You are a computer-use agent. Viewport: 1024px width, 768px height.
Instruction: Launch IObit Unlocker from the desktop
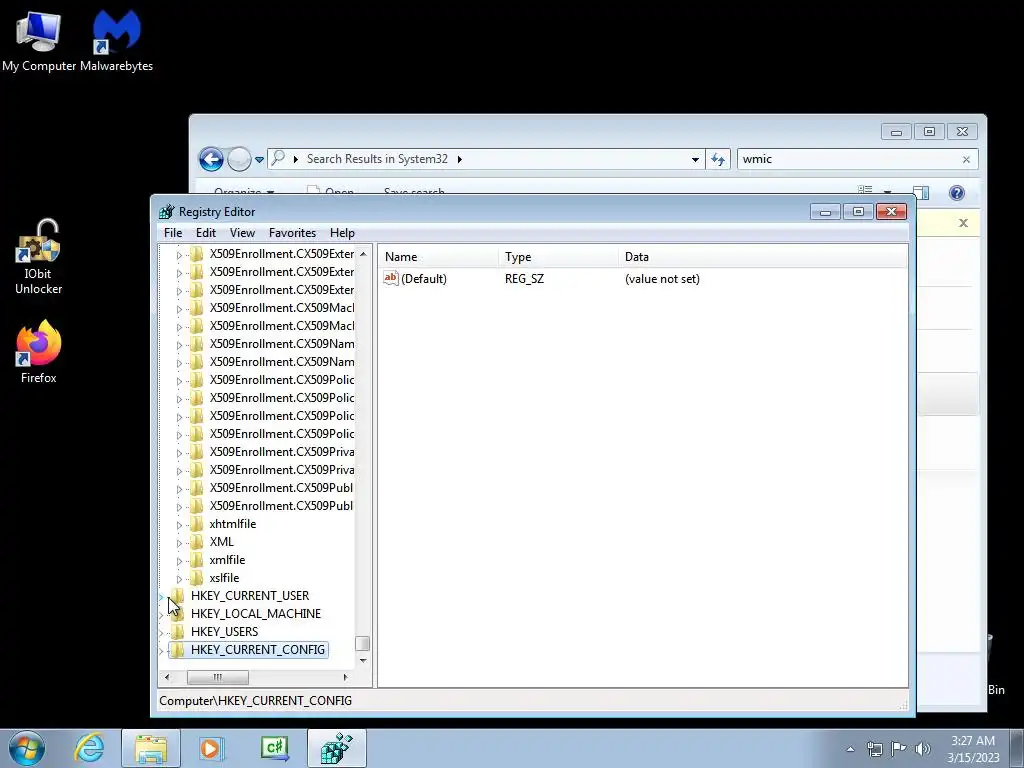coord(39,257)
